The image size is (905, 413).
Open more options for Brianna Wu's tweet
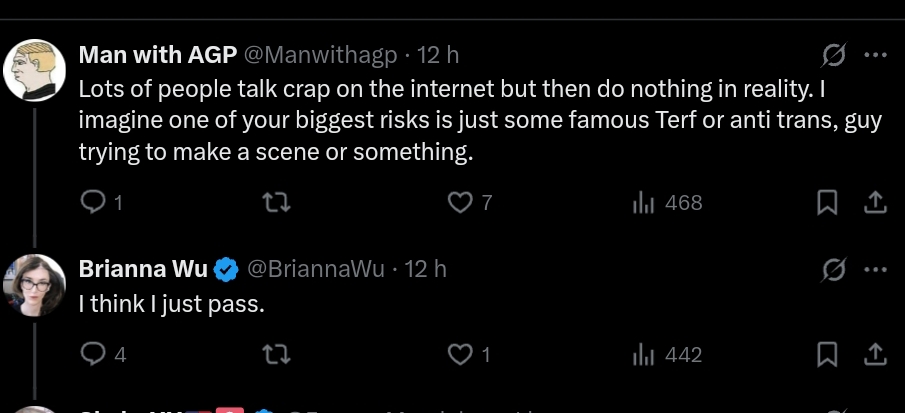pyautogui.click(x=875, y=269)
